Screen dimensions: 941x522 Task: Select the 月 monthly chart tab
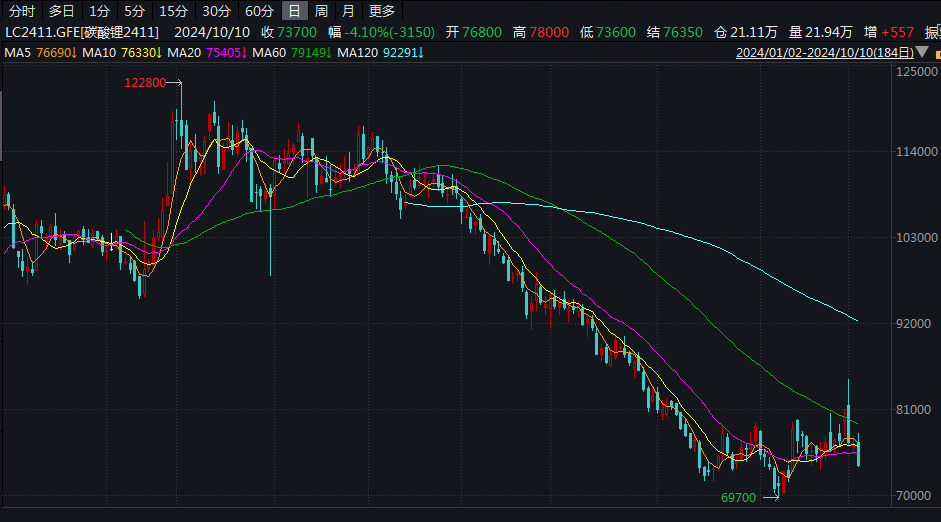click(347, 11)
